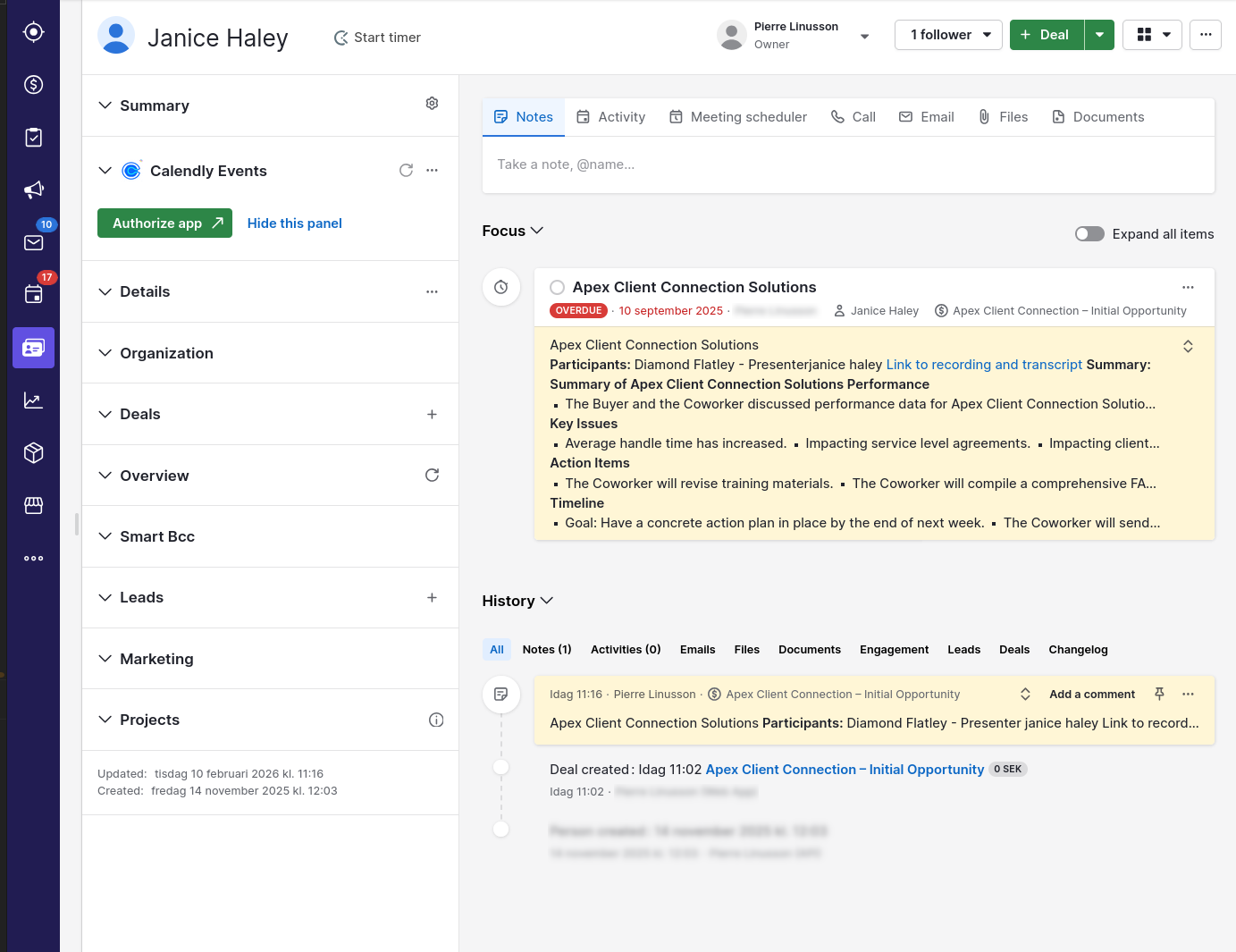The width and height of the screenshot is (1236, 952).
Task: Switch to the Meeting scheduler tab
Action: pos(737,117)
